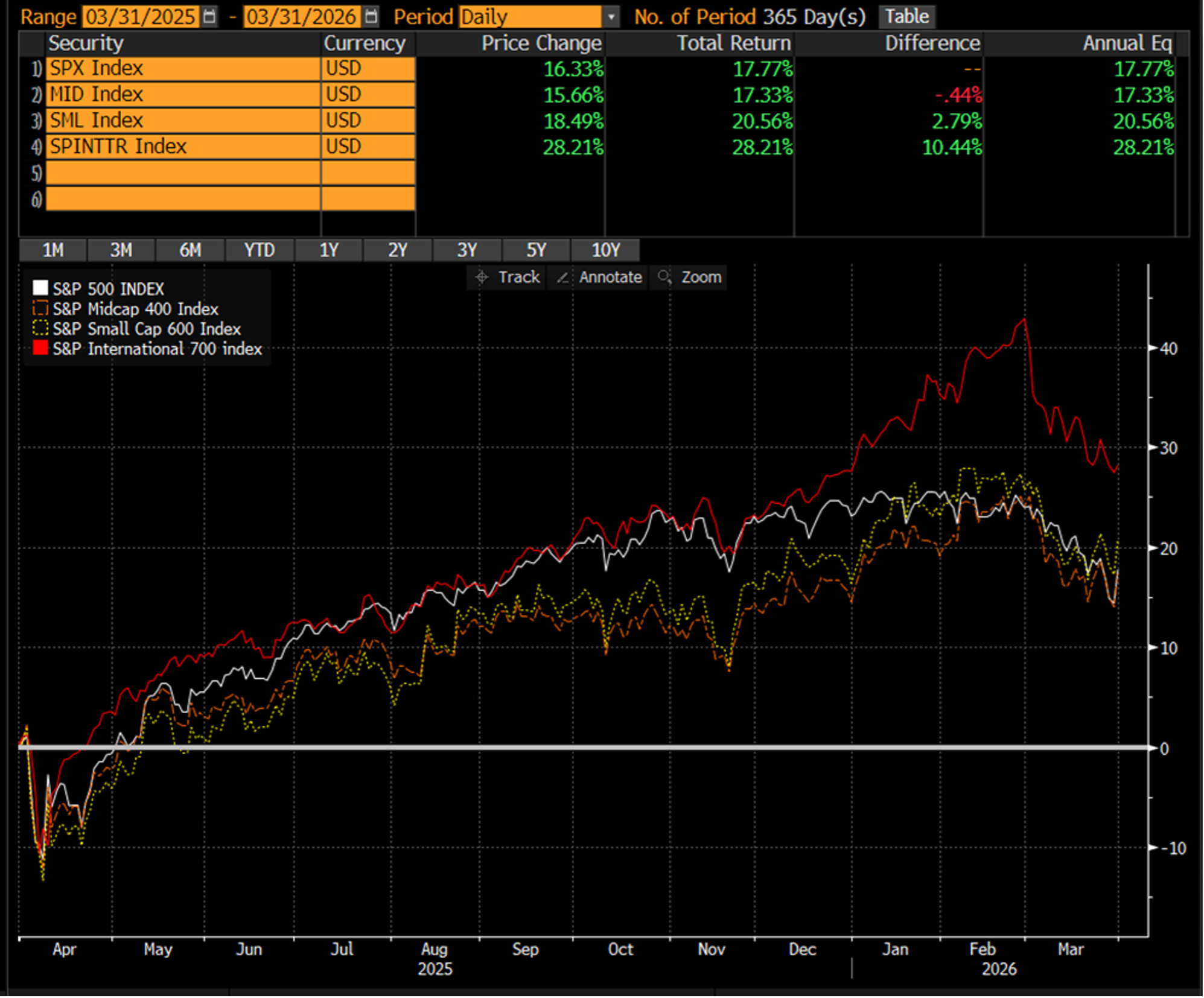This screenshot has height=998, width=1204.
Task: Select the 5Y time range tab
Action: click(536, 250)
